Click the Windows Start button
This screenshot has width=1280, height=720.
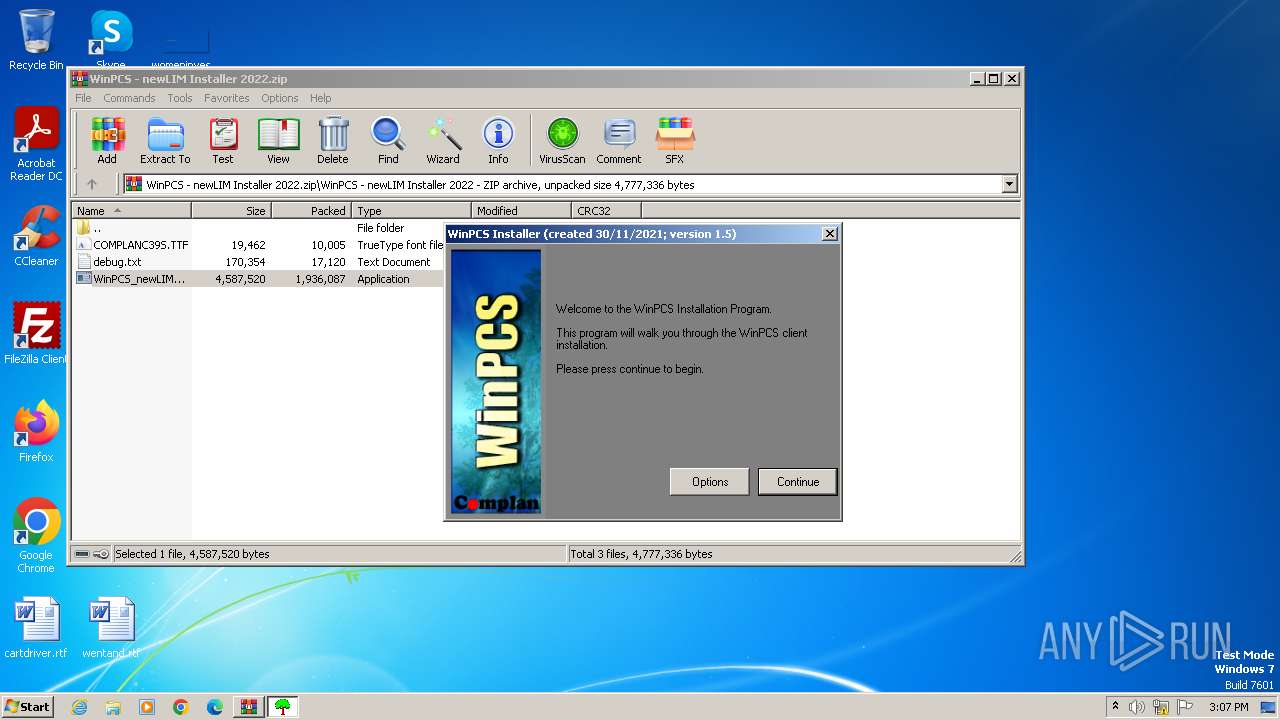[x=27, y=707]
